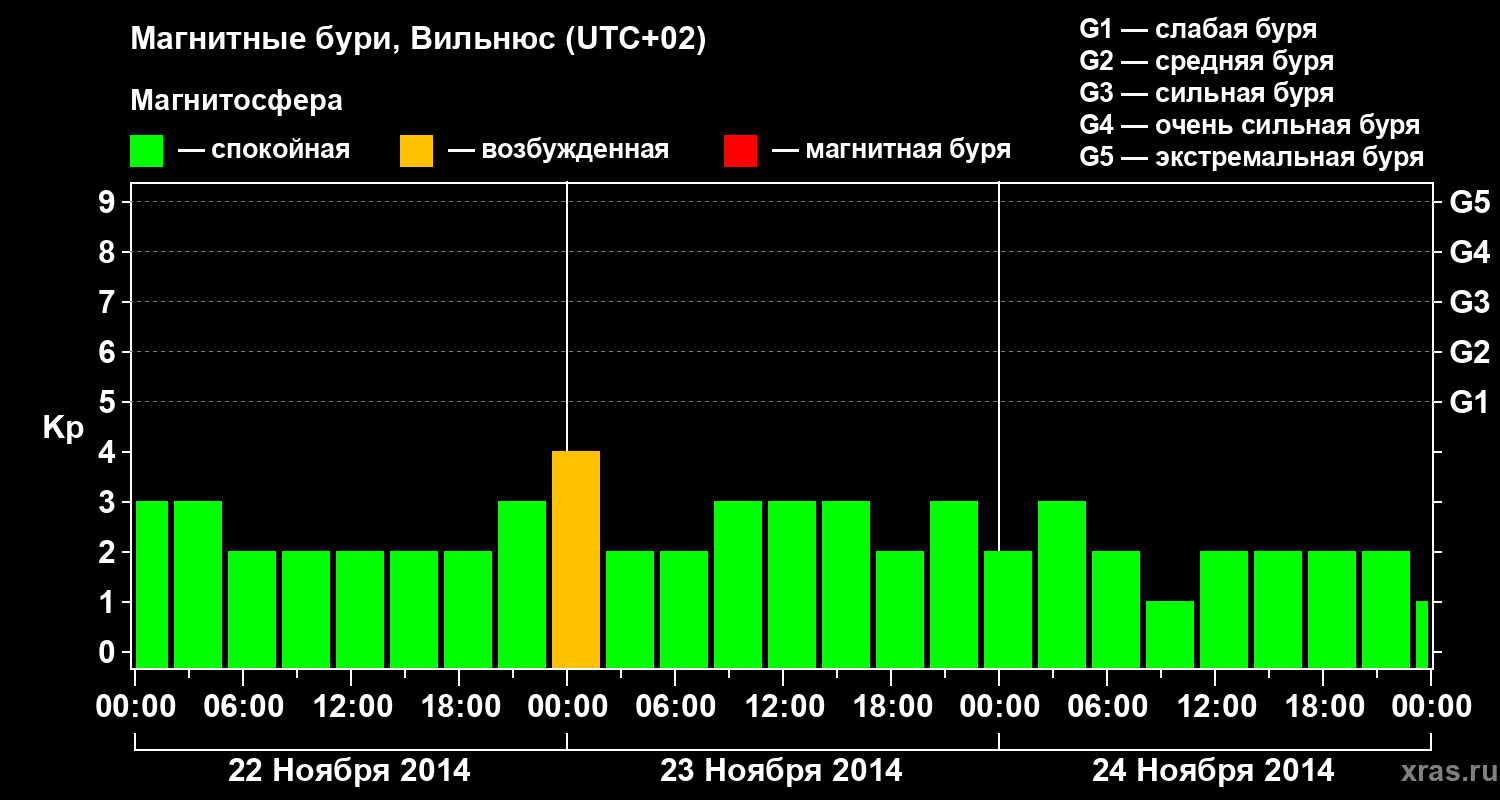Click the right-axis G5 label
Viewport: 1500px width, 800px height.
1469,203
